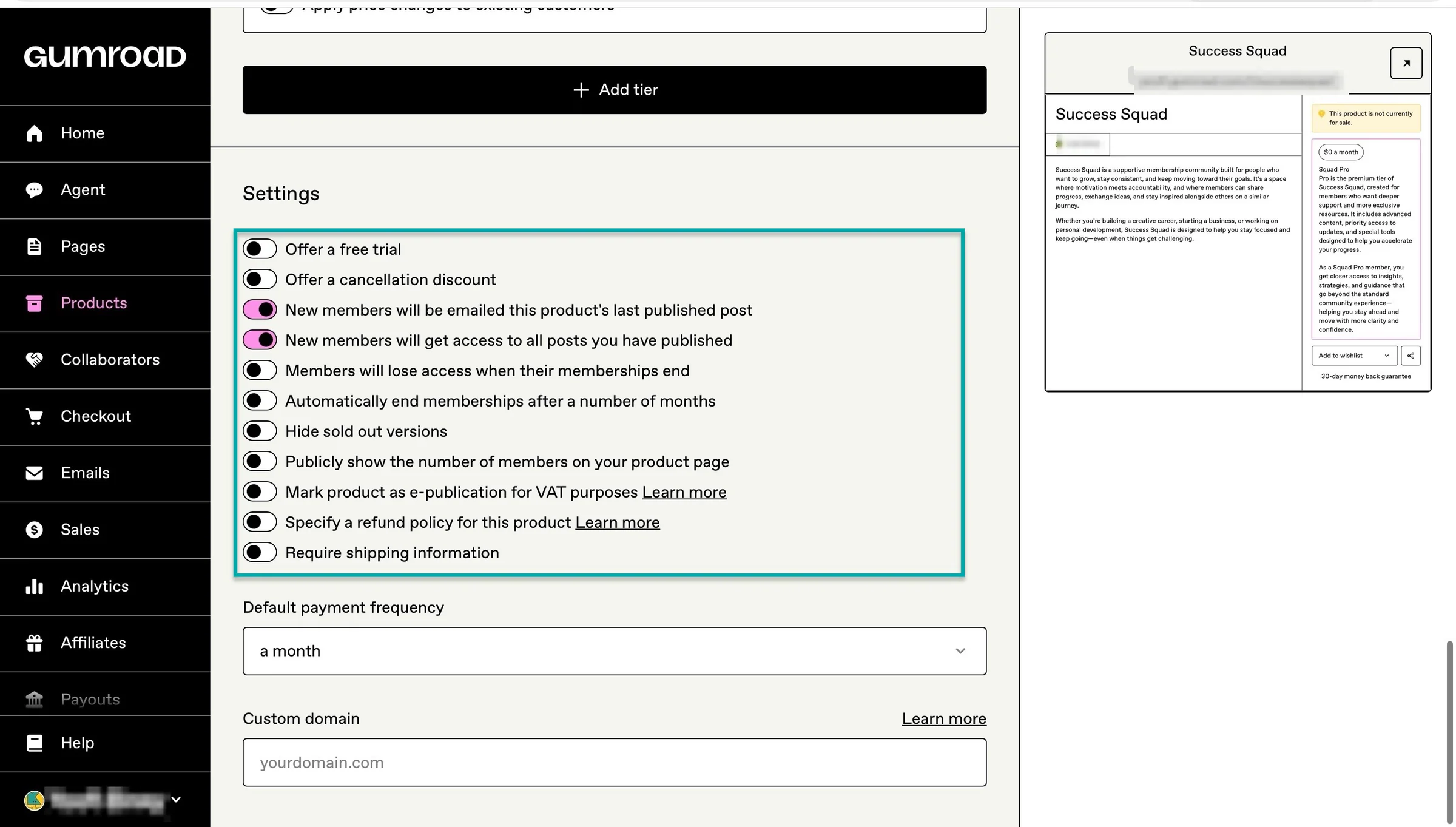Open Sales in sidebar
1456x827 pixels.
click(x=105, y=530)
